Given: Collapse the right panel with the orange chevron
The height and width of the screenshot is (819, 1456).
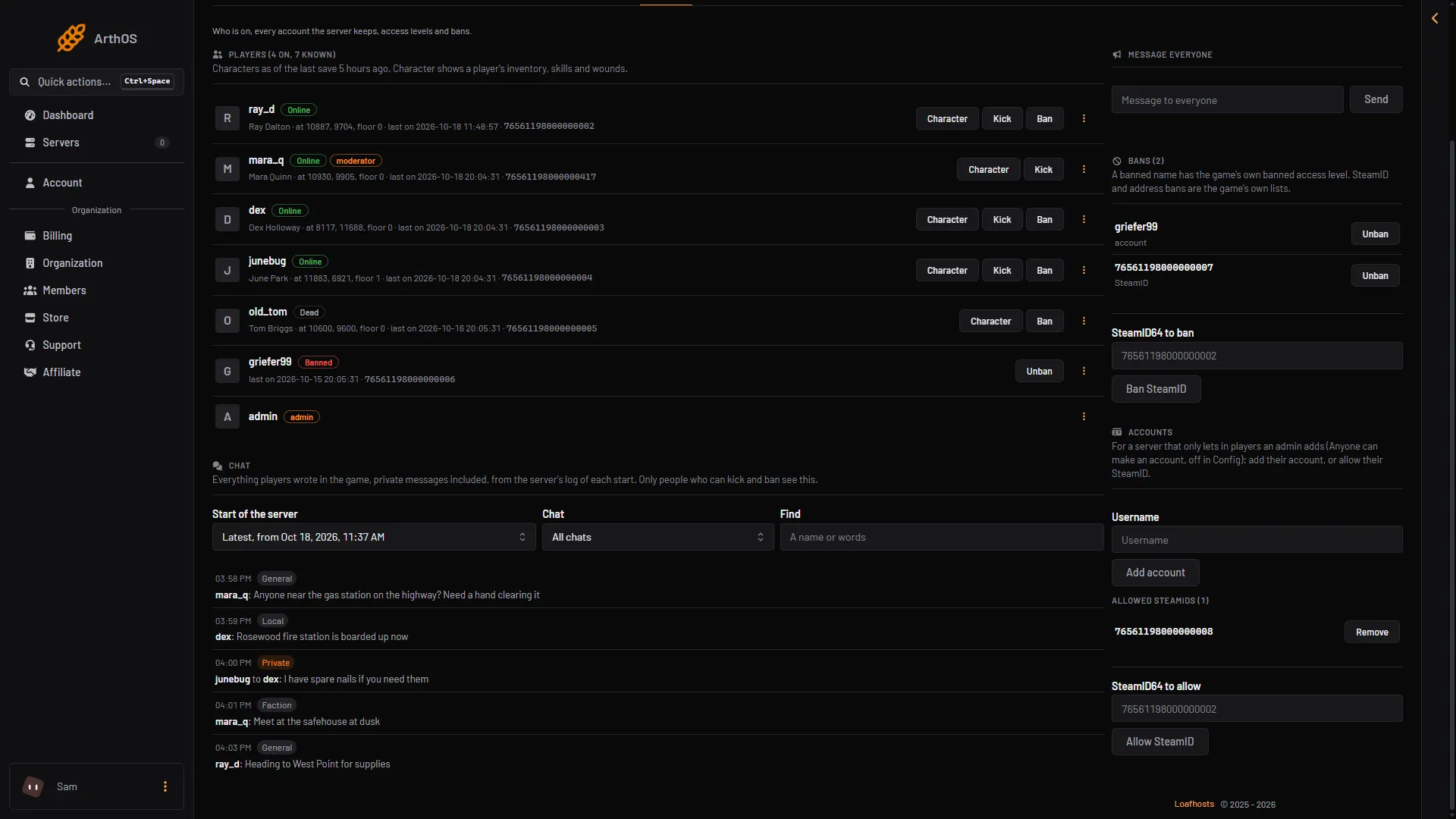Looking at the screenshot, I should click(x=1435, y=18).
